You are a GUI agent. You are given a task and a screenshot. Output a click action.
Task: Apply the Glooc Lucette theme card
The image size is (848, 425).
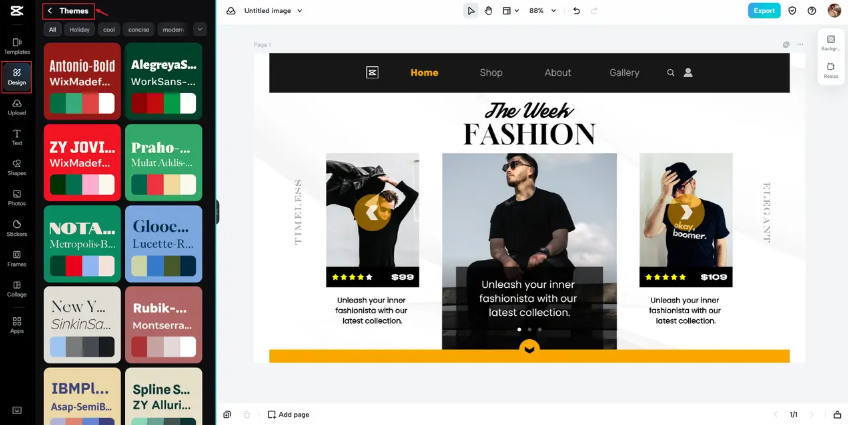coord(163,243)
